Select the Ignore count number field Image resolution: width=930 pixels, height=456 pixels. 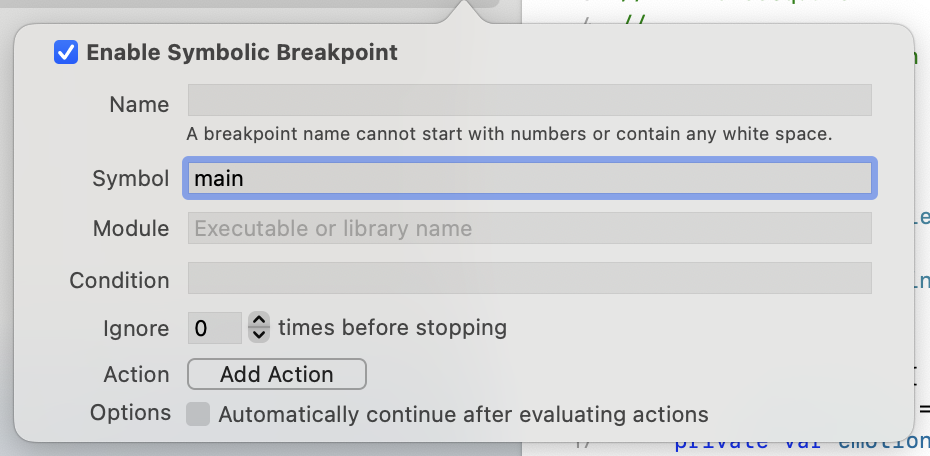(214, 328)
